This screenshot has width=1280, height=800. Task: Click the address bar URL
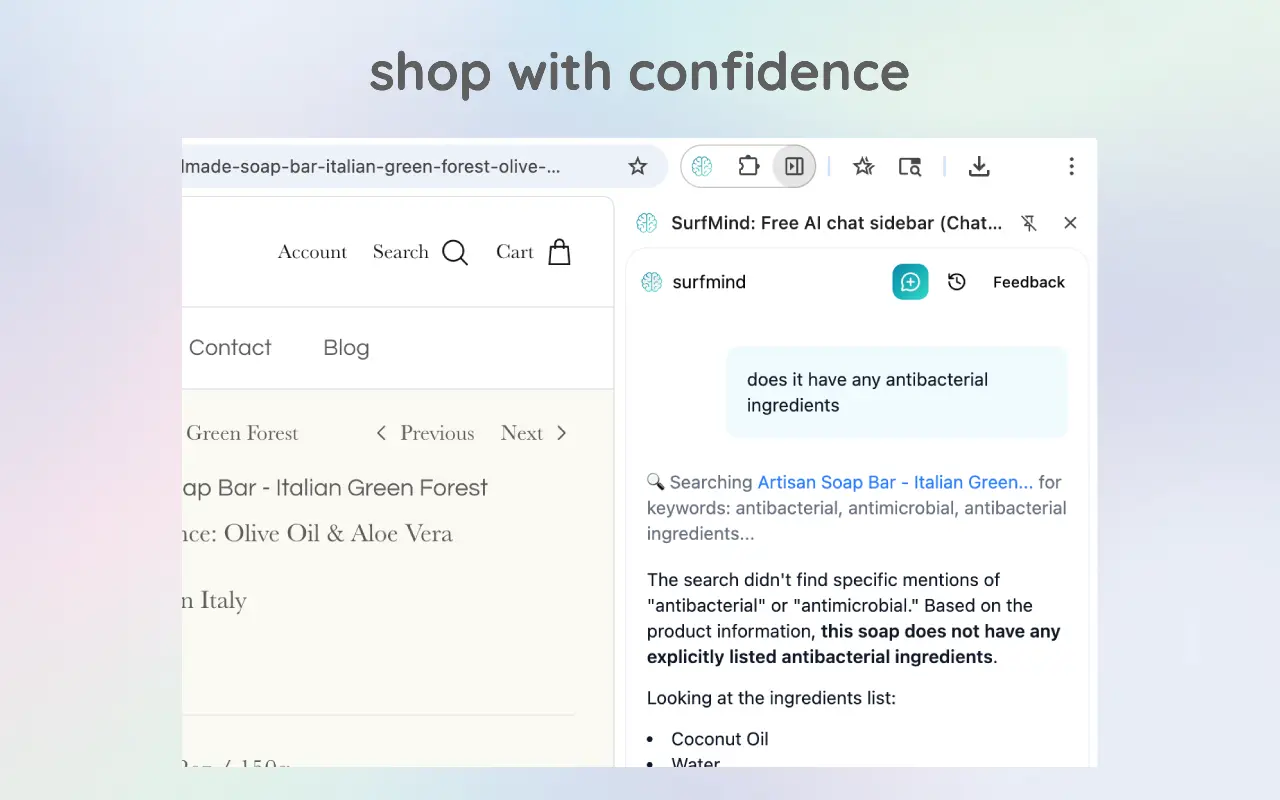pyautogui.click(x=372, y=167)
